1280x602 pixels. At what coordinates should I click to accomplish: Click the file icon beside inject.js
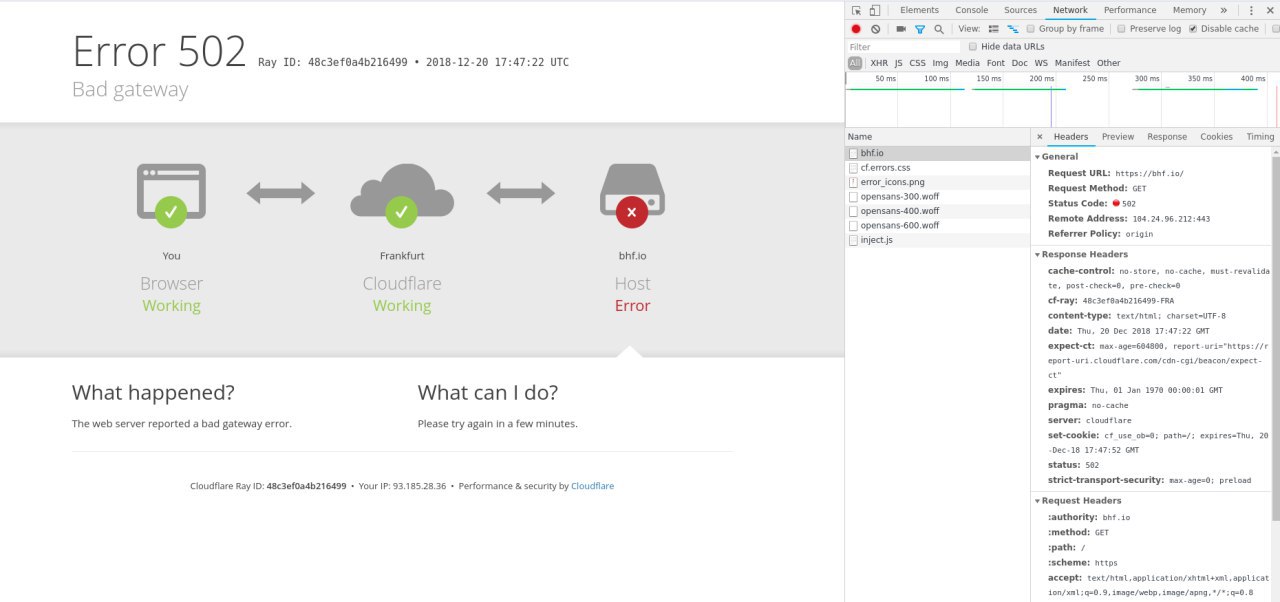(x=853, y=240)
